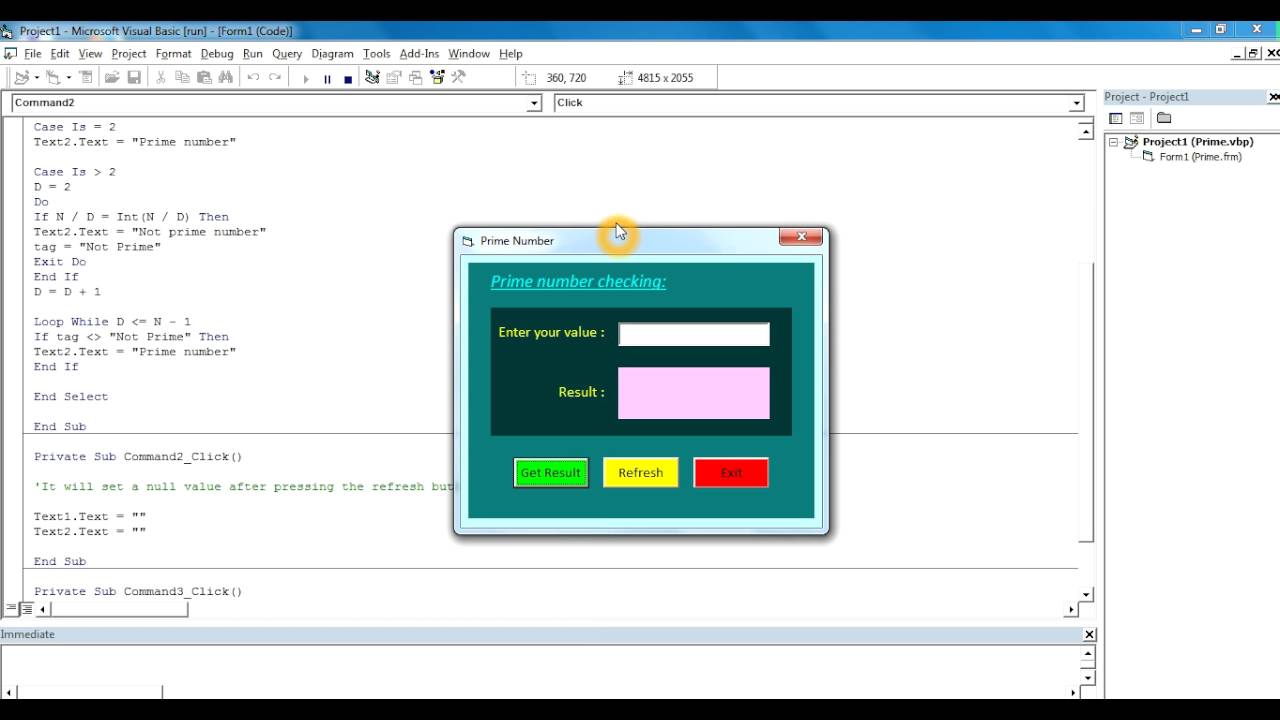Open the Add Project dropdown arrow
Screen dimensions: 1280x720
36,78
